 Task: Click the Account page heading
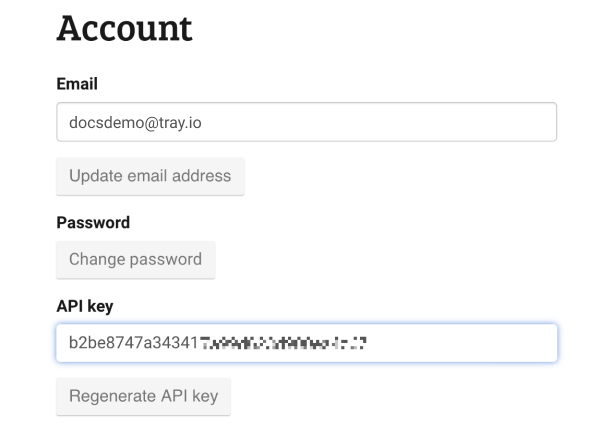[x=124, y=28]
